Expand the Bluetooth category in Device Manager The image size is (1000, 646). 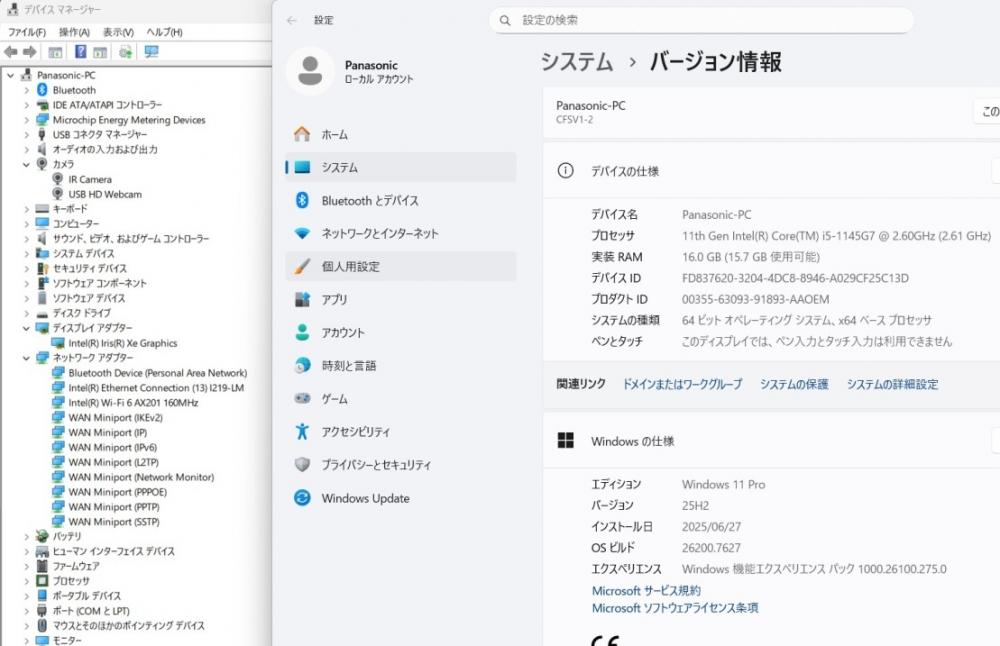[x=26, y=90]
